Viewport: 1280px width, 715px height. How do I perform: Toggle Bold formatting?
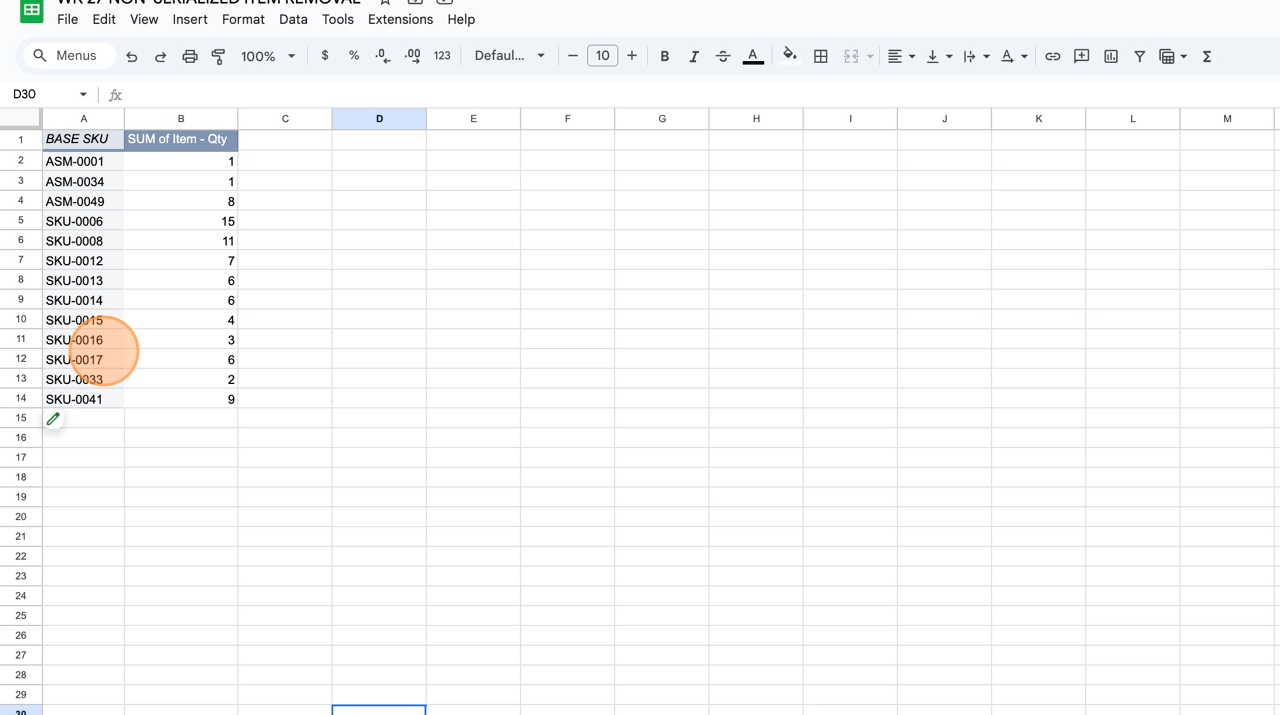pos(664,57)
